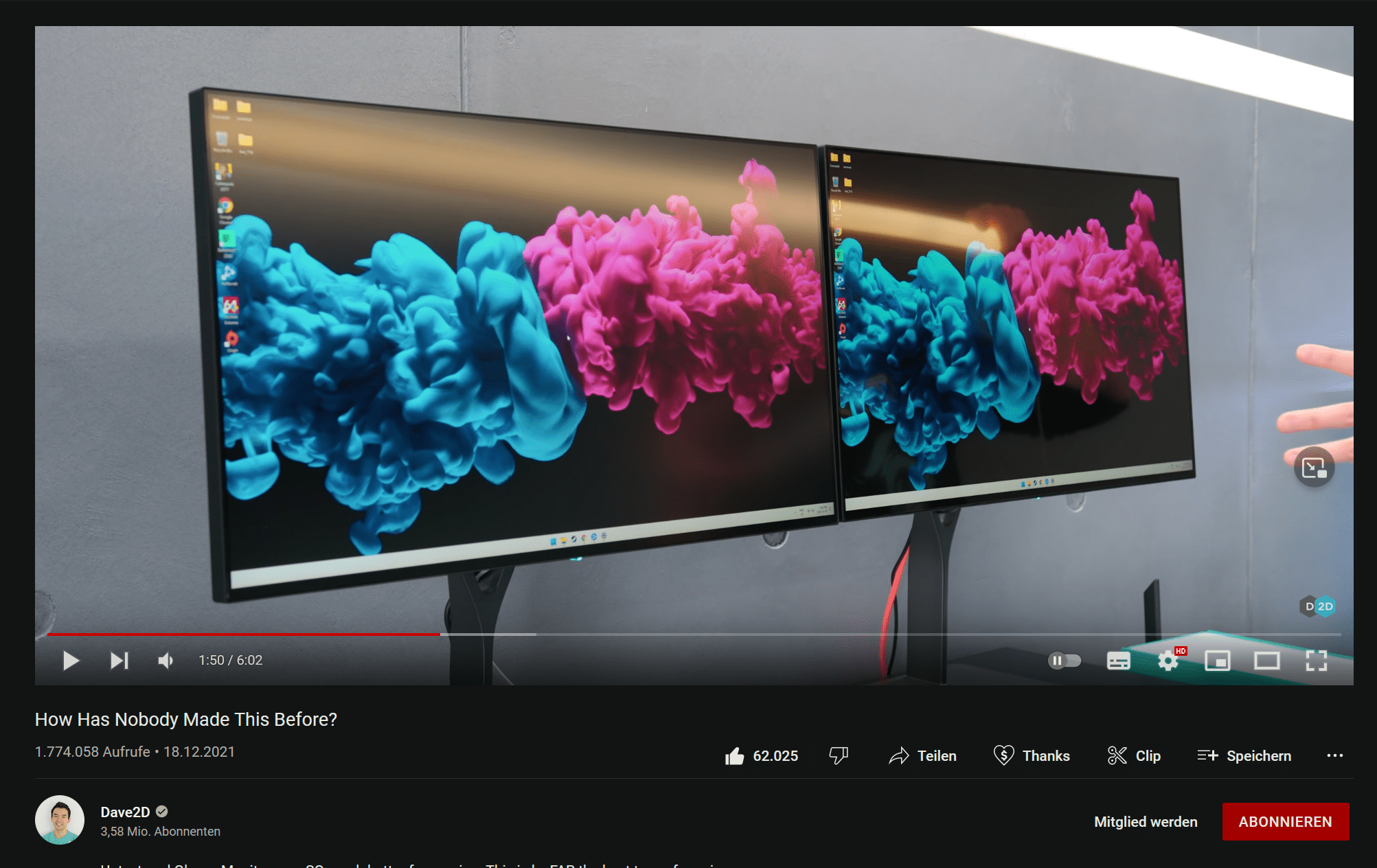Open the video settings gear
This screenshot has height=868, width=1377.
1168,661
